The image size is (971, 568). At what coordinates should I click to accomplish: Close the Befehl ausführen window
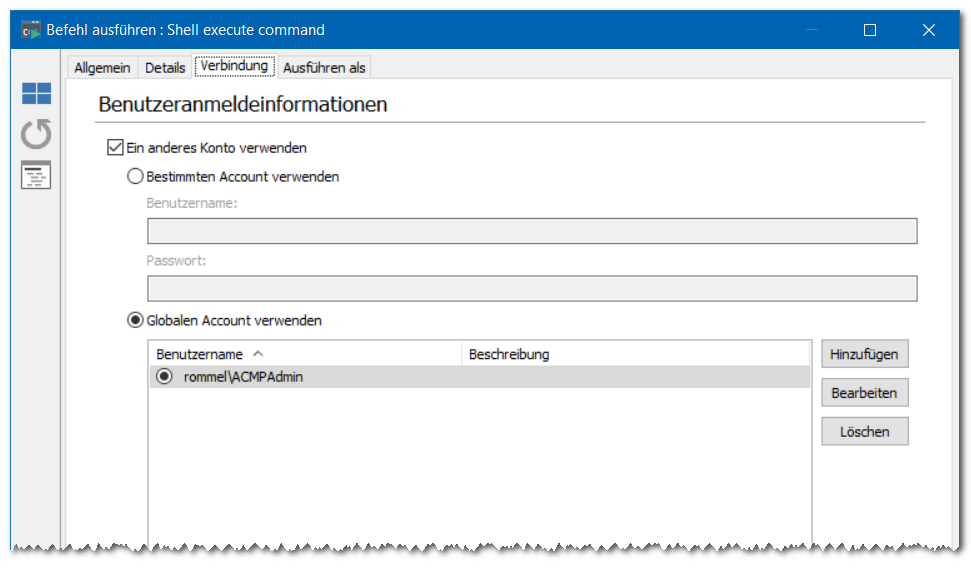[928, 30]
